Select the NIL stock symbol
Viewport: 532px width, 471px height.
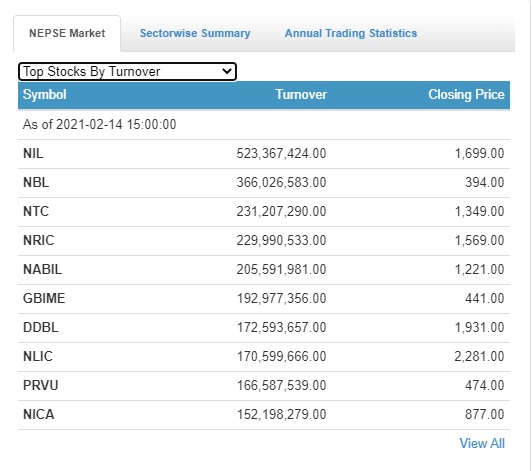pyautogui.click(x=33, y=153)
